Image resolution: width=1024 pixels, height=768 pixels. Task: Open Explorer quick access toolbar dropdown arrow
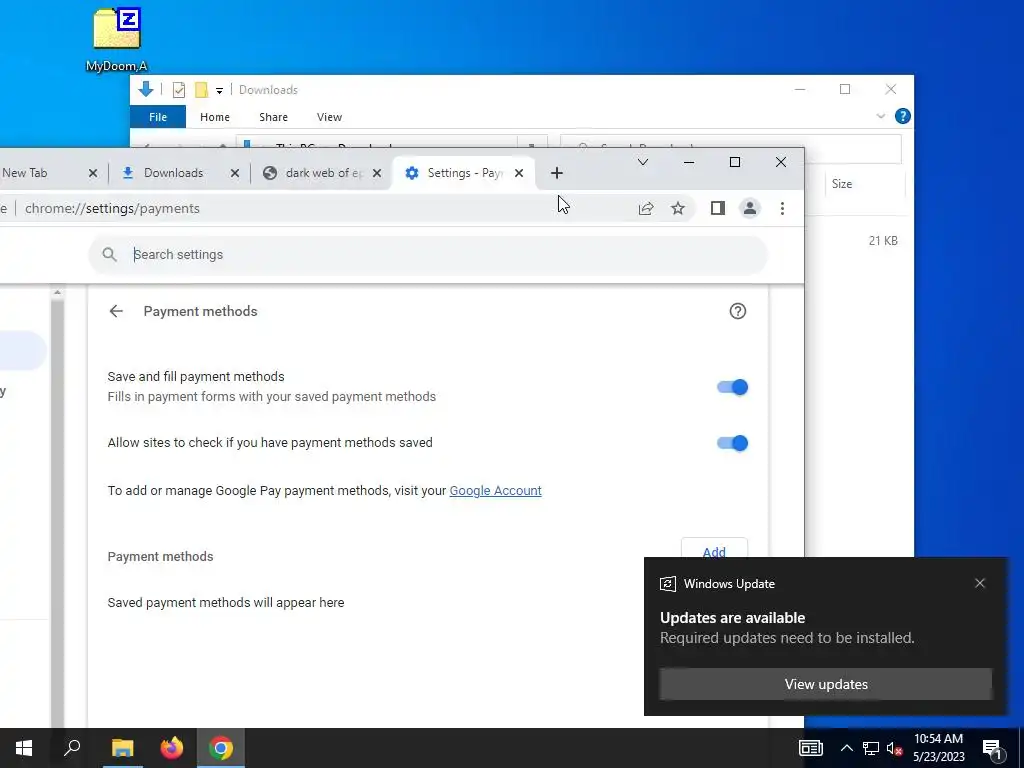pyautogui.click(x=219, y=91)
